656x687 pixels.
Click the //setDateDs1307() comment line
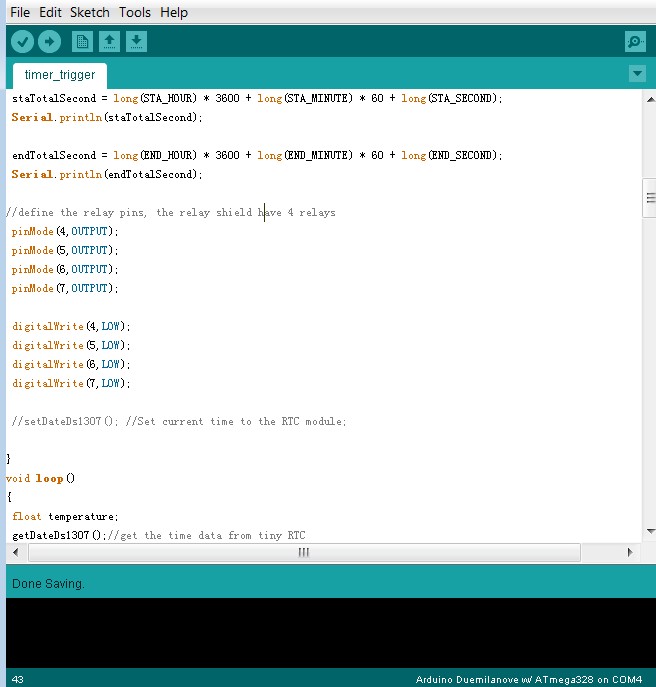[x=179, y=421]
